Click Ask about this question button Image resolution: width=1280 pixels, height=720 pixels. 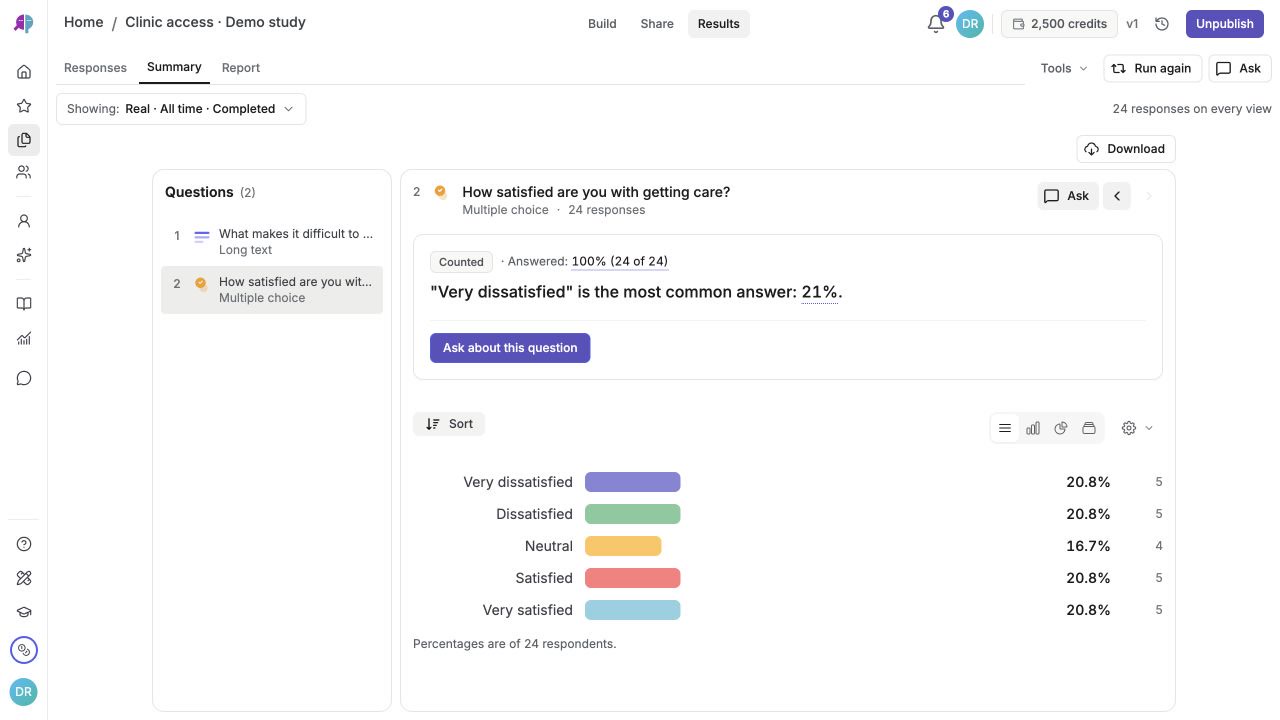tap(510, 348)
